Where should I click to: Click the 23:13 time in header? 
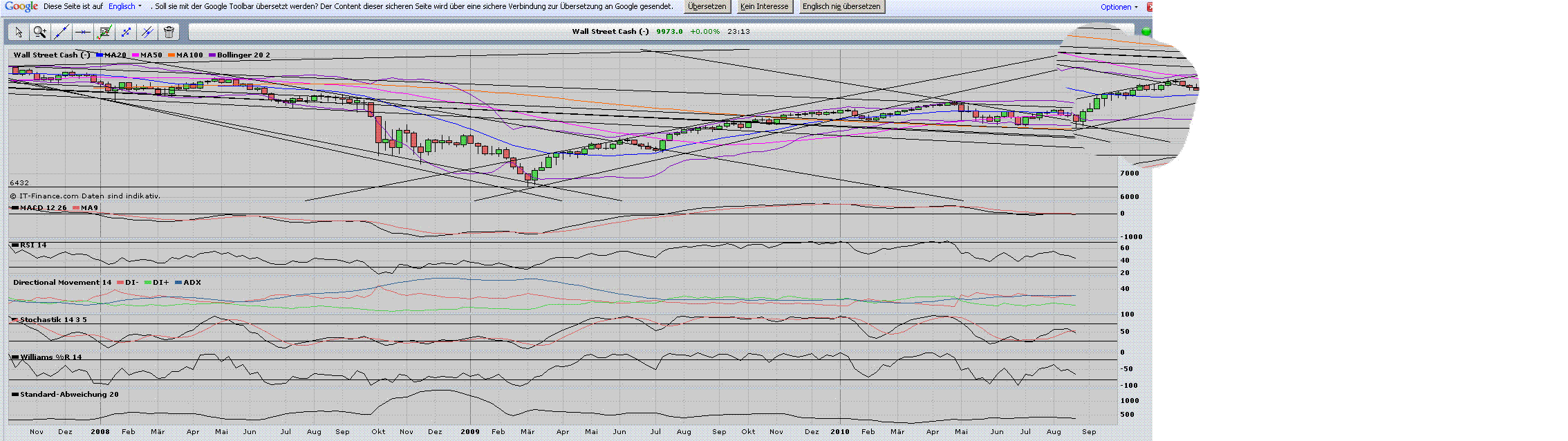(738, 32)
